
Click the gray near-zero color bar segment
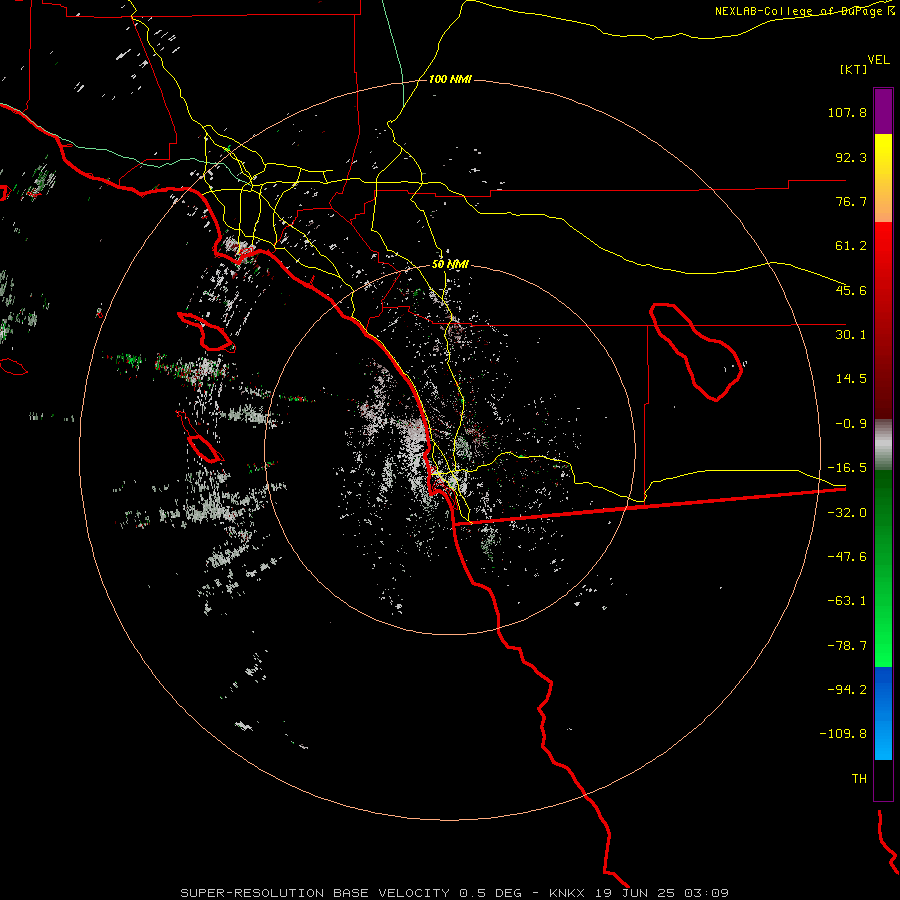883,444
